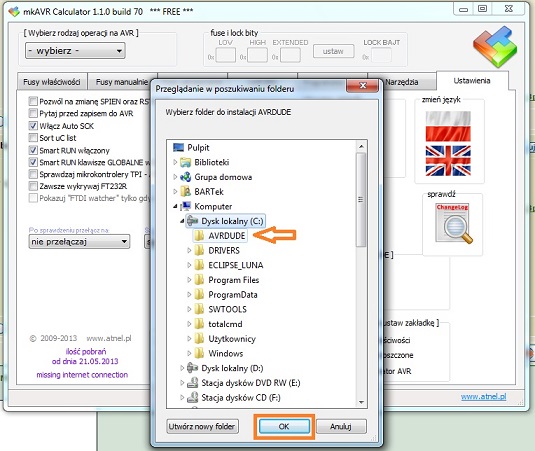Click the LOCK BAJT input field
This screenshot has height=451, width=535.
pos(381,55)
